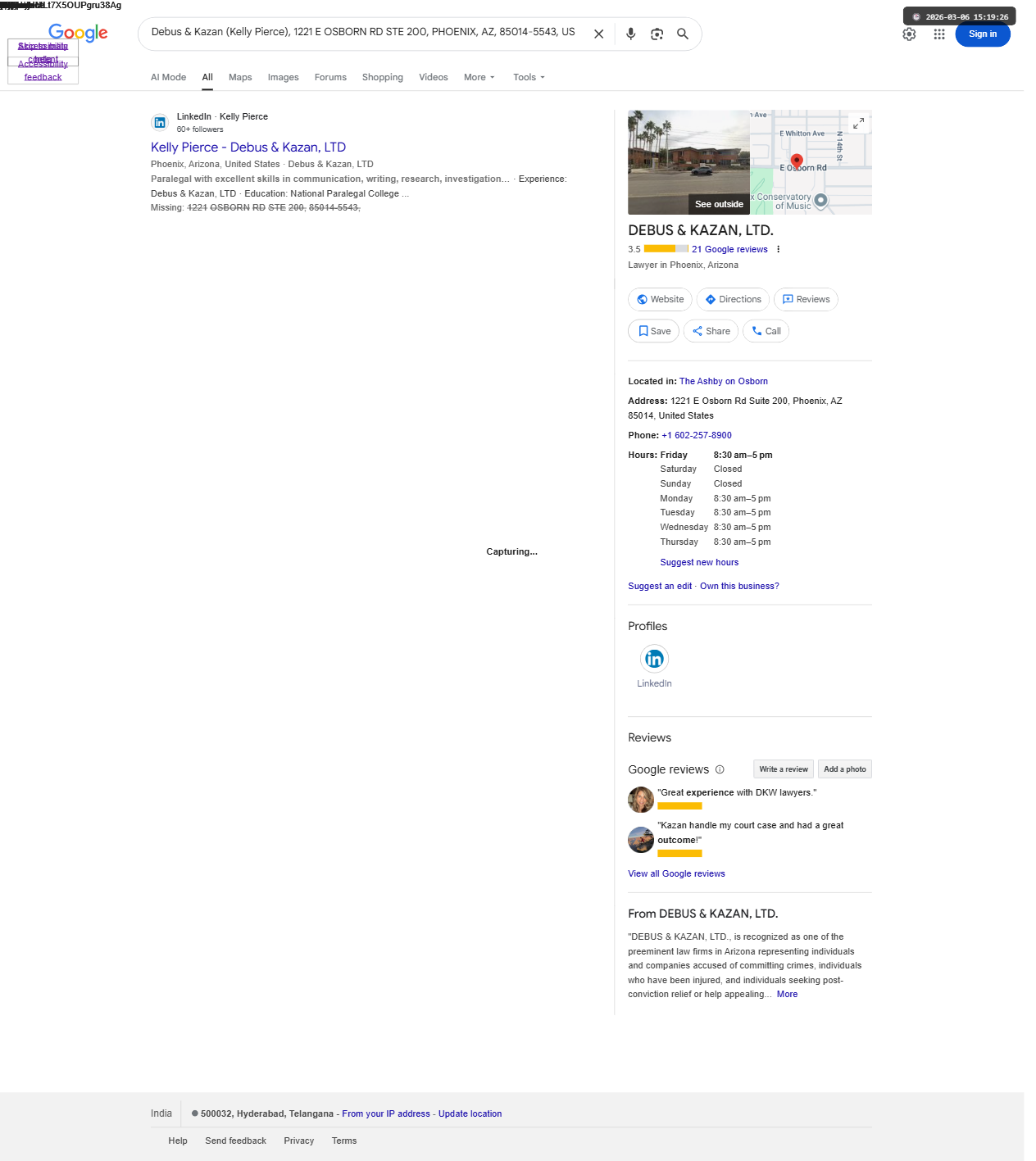
Task: Click the 3.5 star rating bar
Action: click(666, 249)
